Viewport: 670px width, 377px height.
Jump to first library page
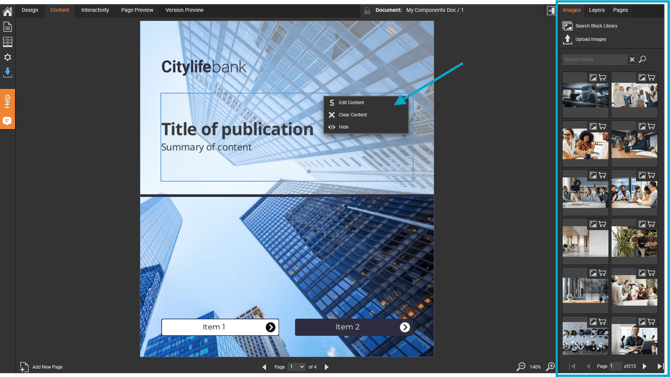[x=572, y=366]
